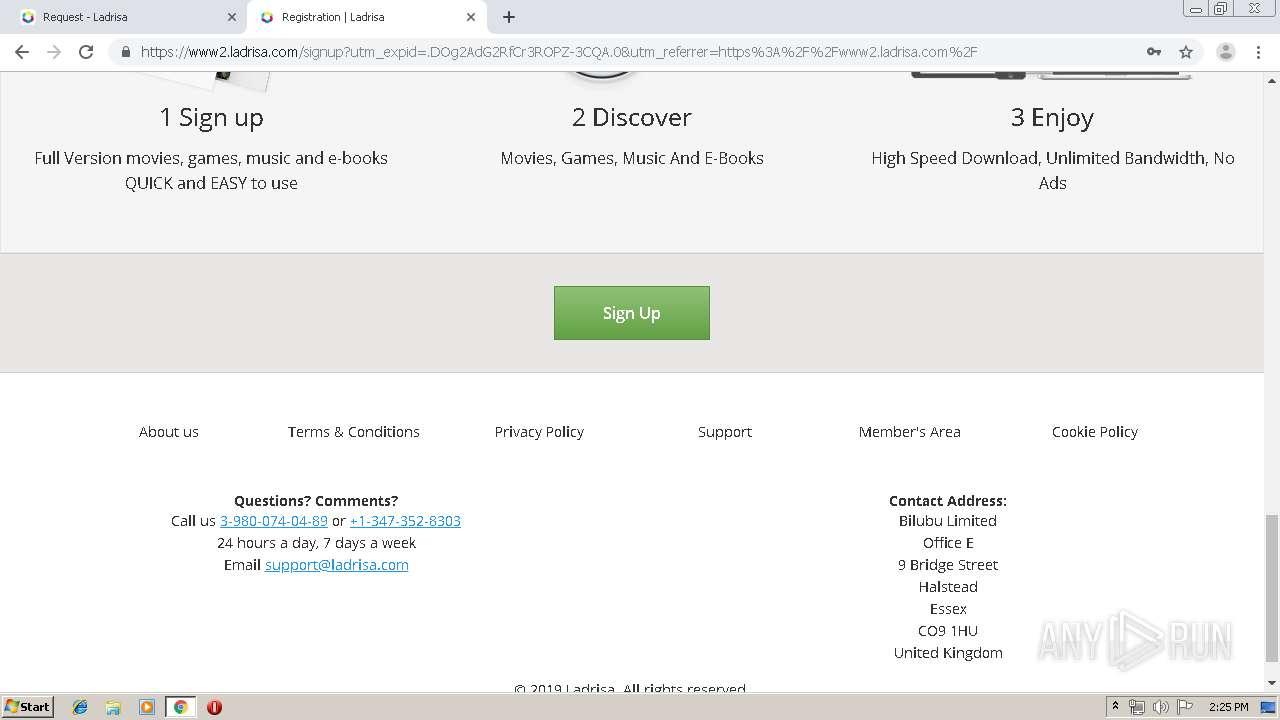Select the '24 hours a day, 7 days a week' text

tap(316, 543)
